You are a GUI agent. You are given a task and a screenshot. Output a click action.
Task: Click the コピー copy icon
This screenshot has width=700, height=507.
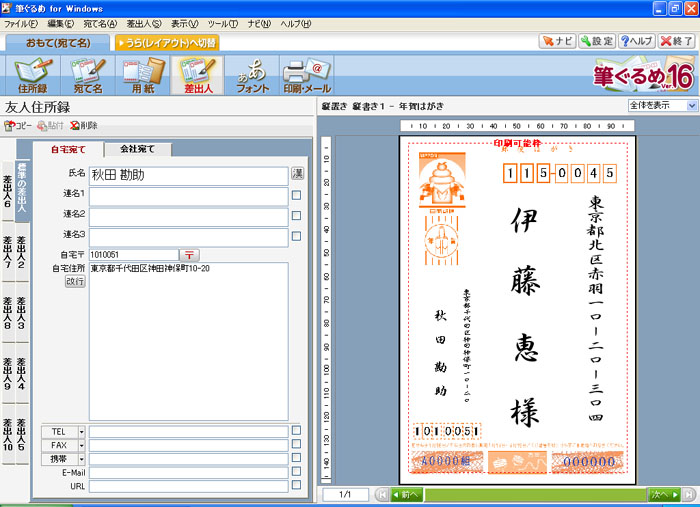(x=18, y=125)
